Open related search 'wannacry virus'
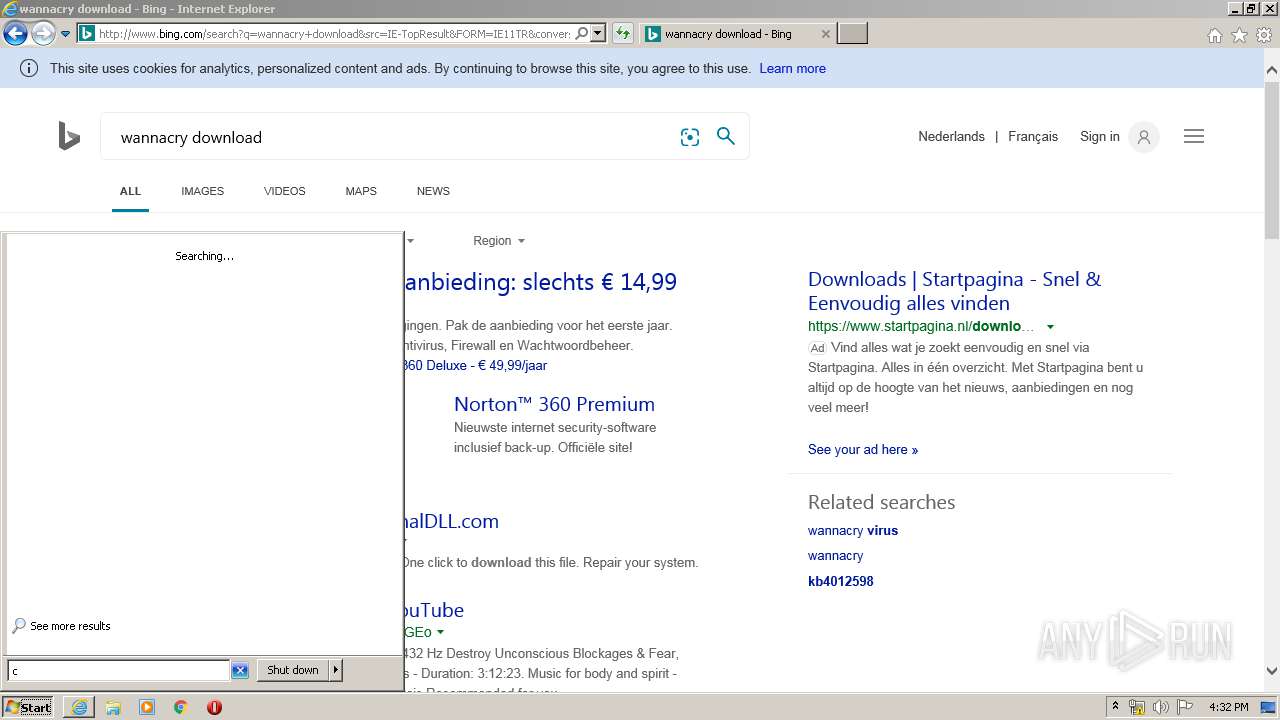 [853, 531]
